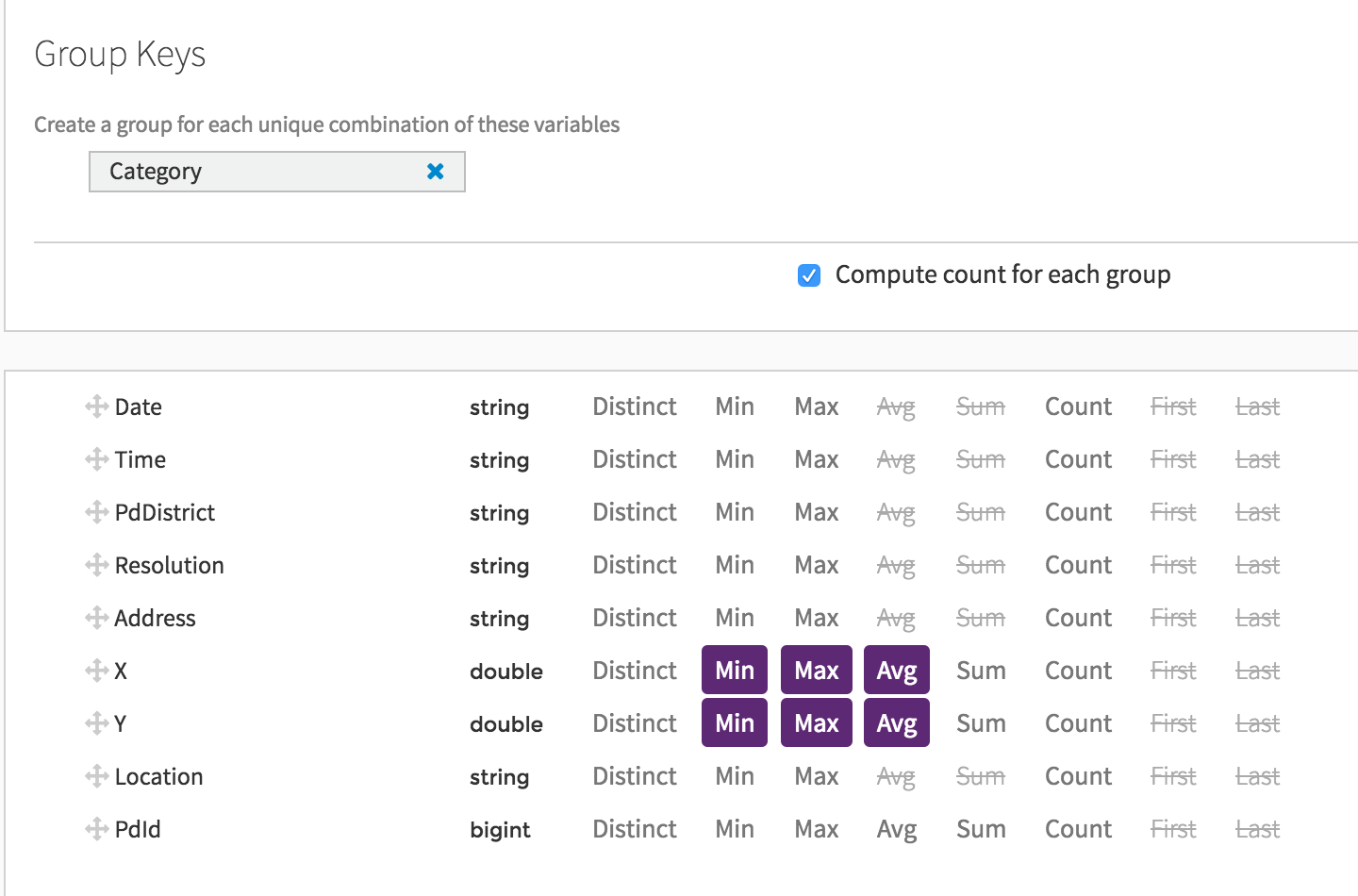Remove the Category group key

pos(436,171)
